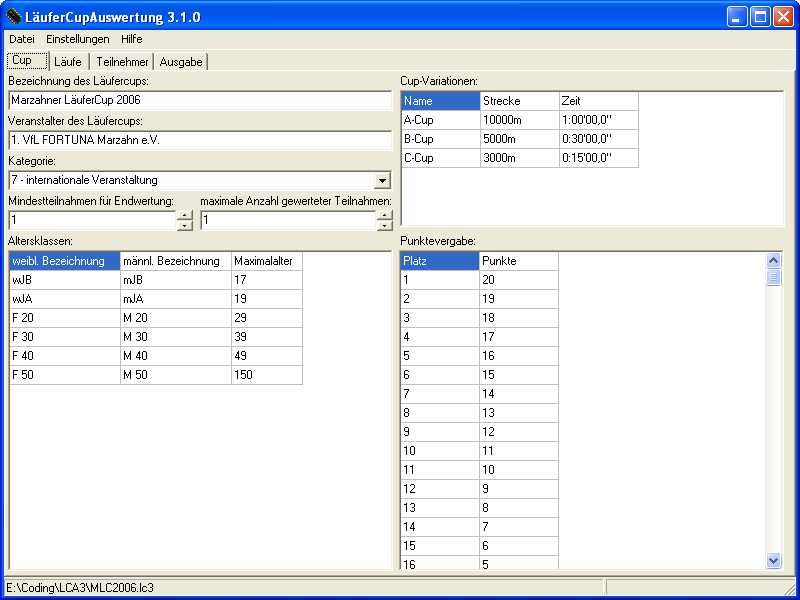Select the C-Cup cell
This screenshot has width=800, height=600.
441,158
